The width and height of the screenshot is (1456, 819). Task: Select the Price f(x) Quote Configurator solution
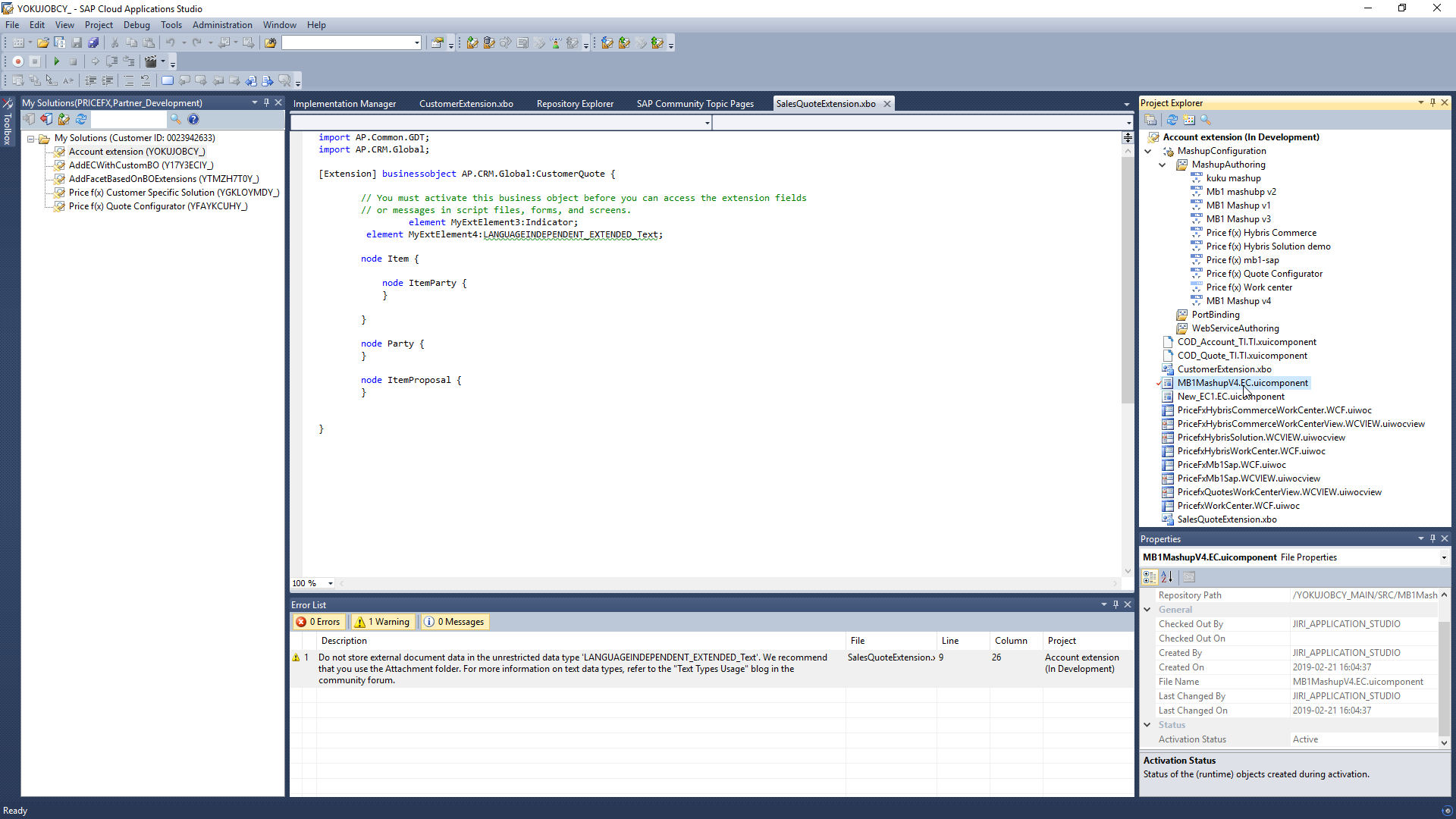[158, 206]
